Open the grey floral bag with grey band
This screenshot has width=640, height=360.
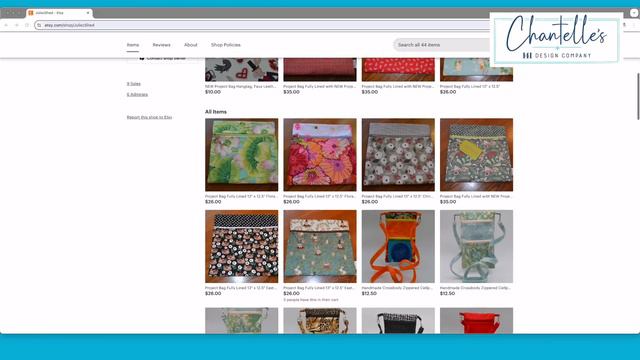(398, 155)
